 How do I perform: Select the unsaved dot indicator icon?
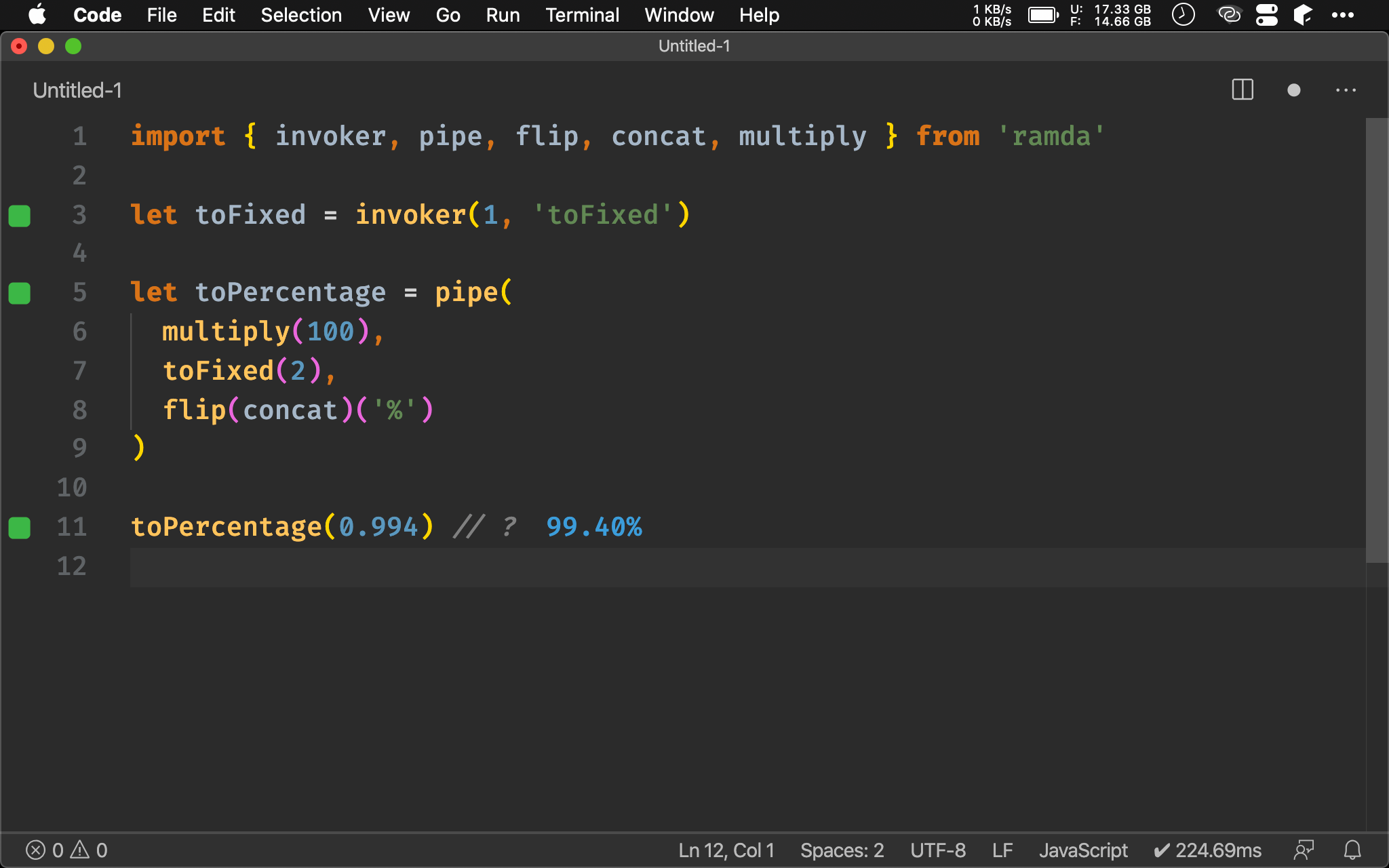point(1294,91)
